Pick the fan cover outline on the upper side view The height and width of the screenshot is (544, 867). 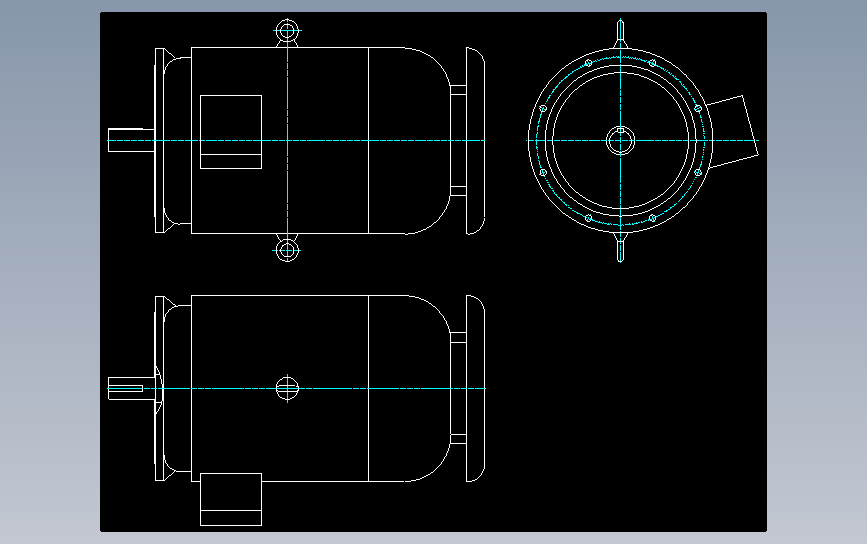476,140
